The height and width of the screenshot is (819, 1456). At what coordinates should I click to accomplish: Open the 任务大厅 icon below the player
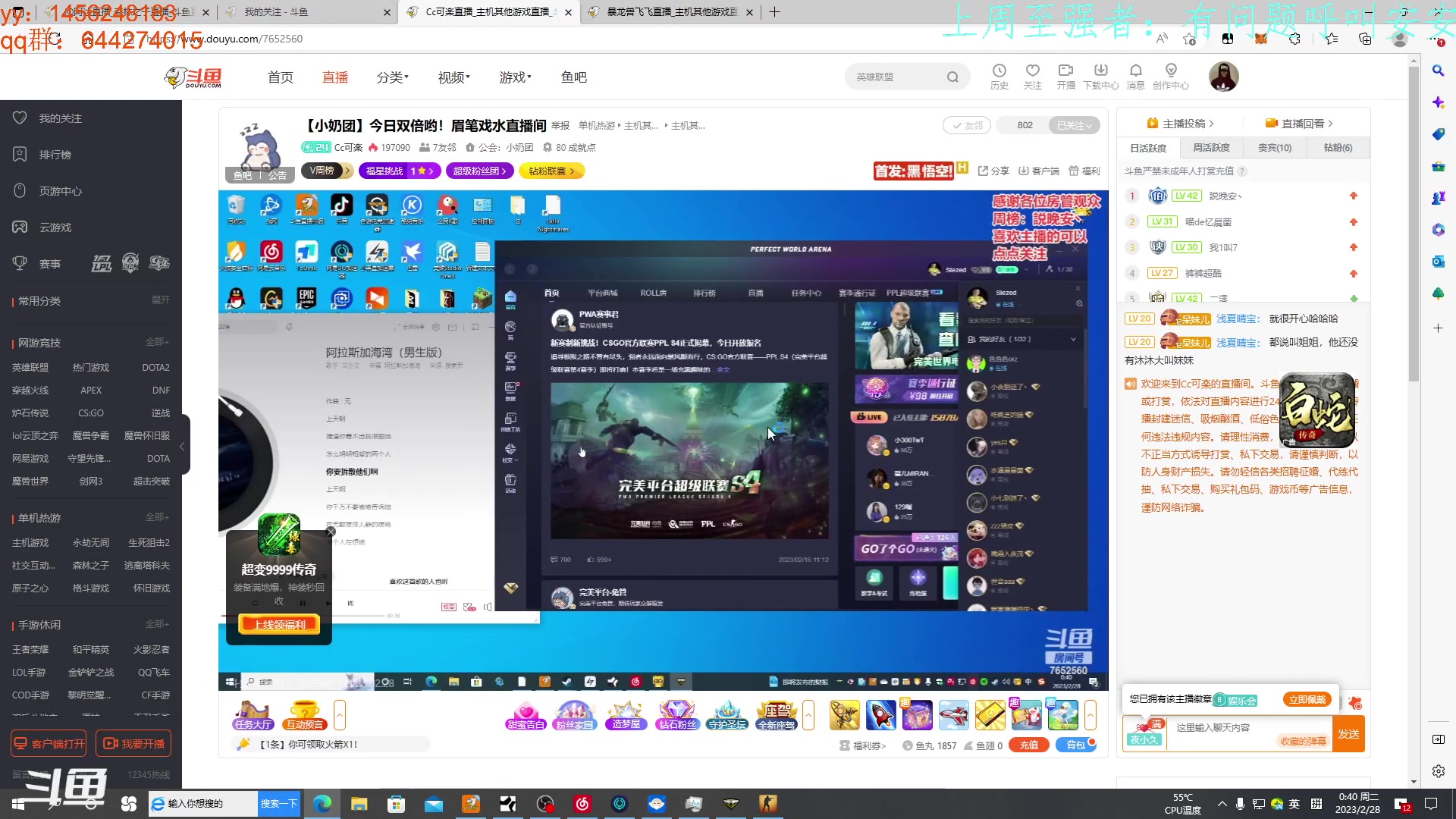tap(253, 715)
